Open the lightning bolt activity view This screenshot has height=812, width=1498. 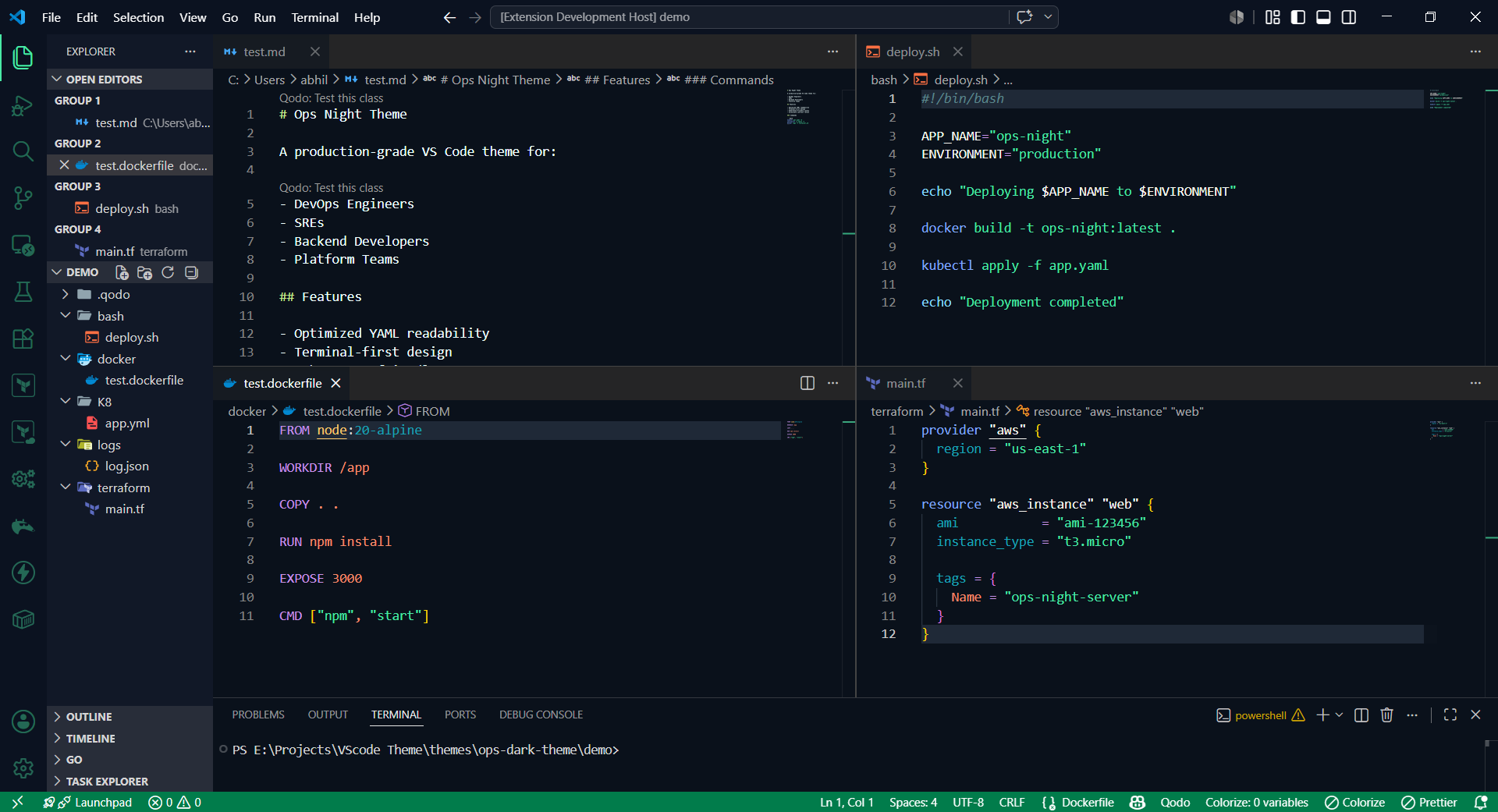click(23, 573)
